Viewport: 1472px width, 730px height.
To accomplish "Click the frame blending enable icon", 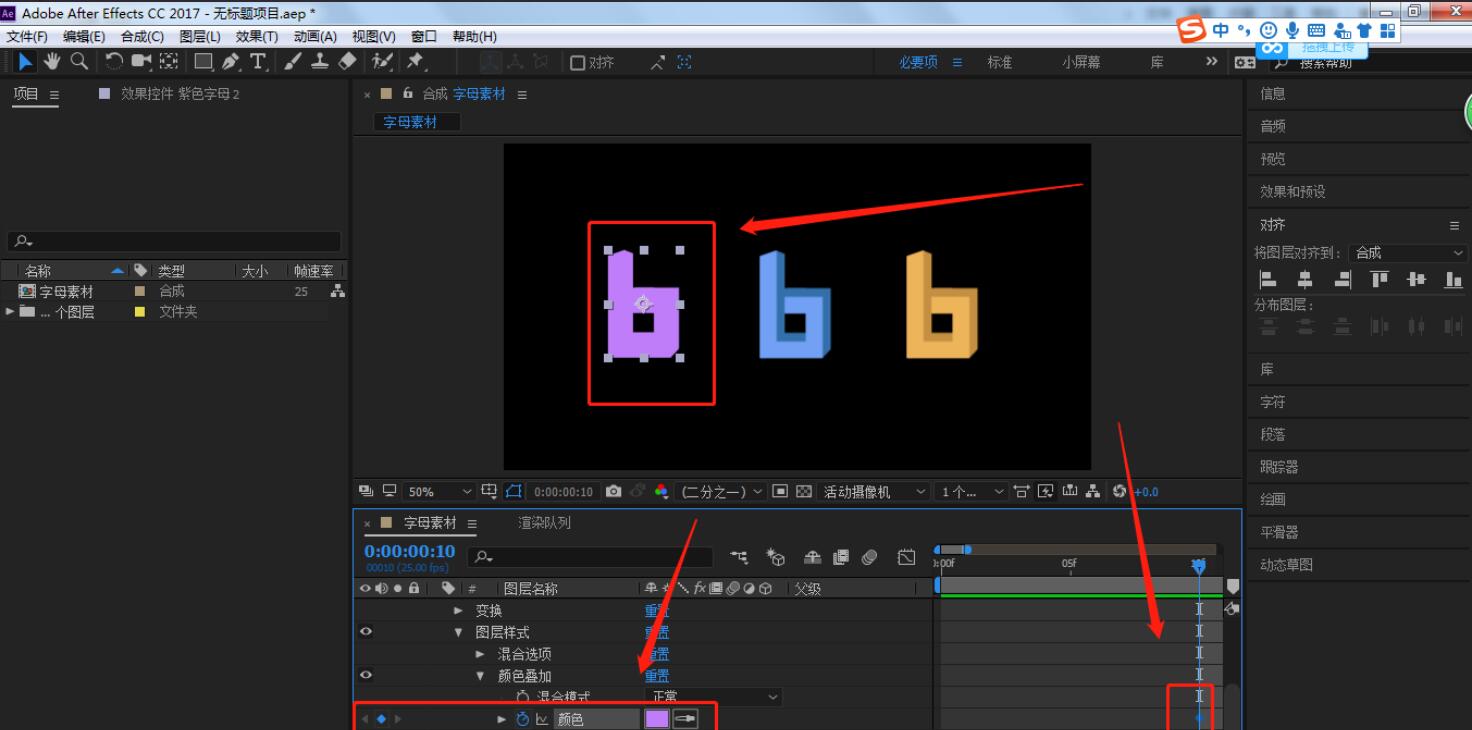I will pos(840,558).
